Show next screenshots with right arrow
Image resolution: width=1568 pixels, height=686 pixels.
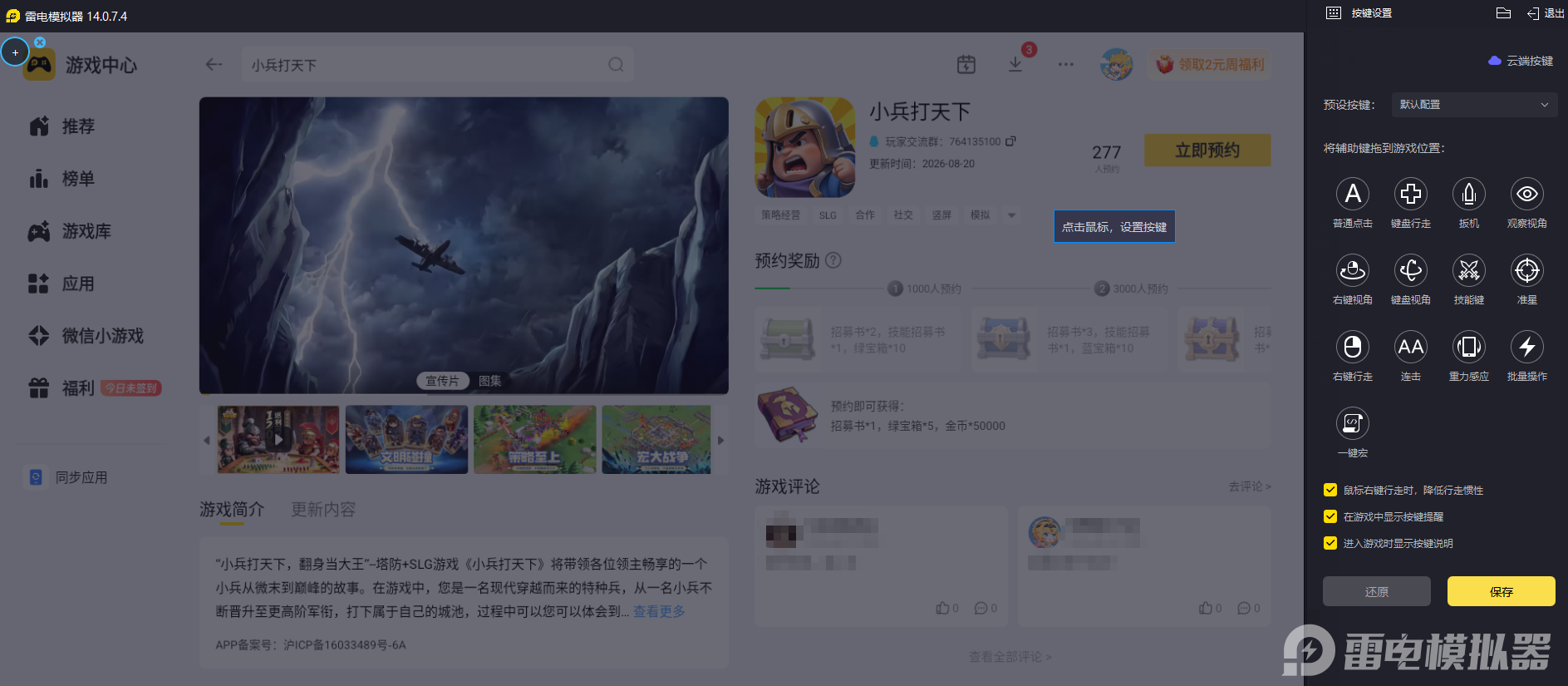click(x=720, y=440)
